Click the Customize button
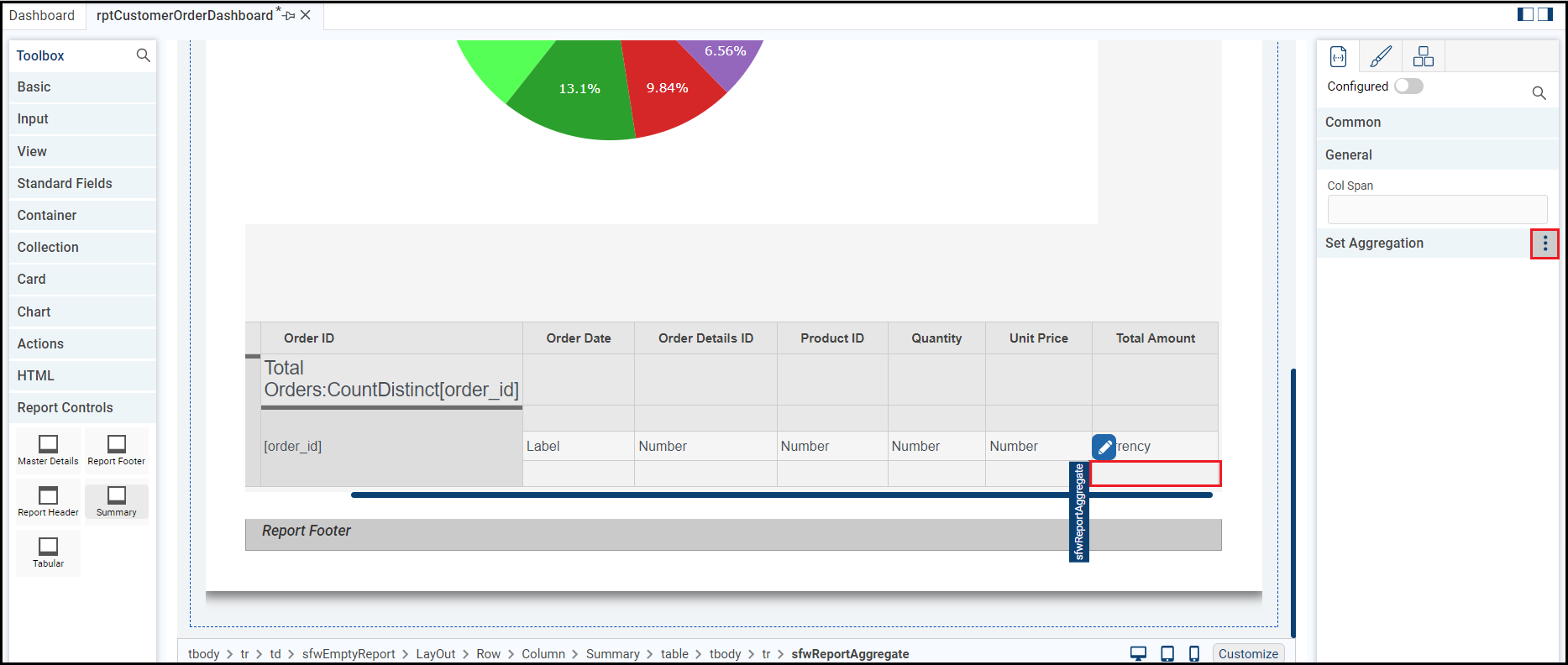 (1248, 654)
